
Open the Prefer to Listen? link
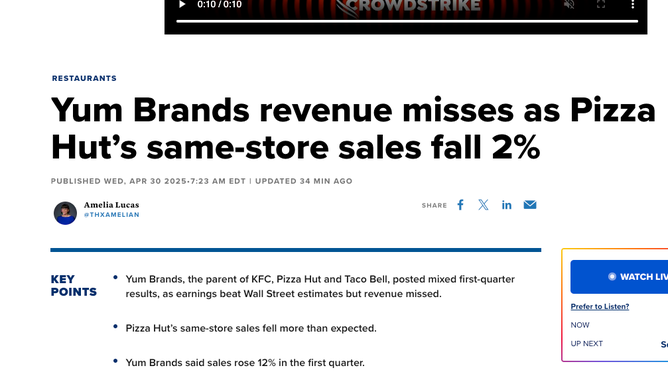point(600,307)
